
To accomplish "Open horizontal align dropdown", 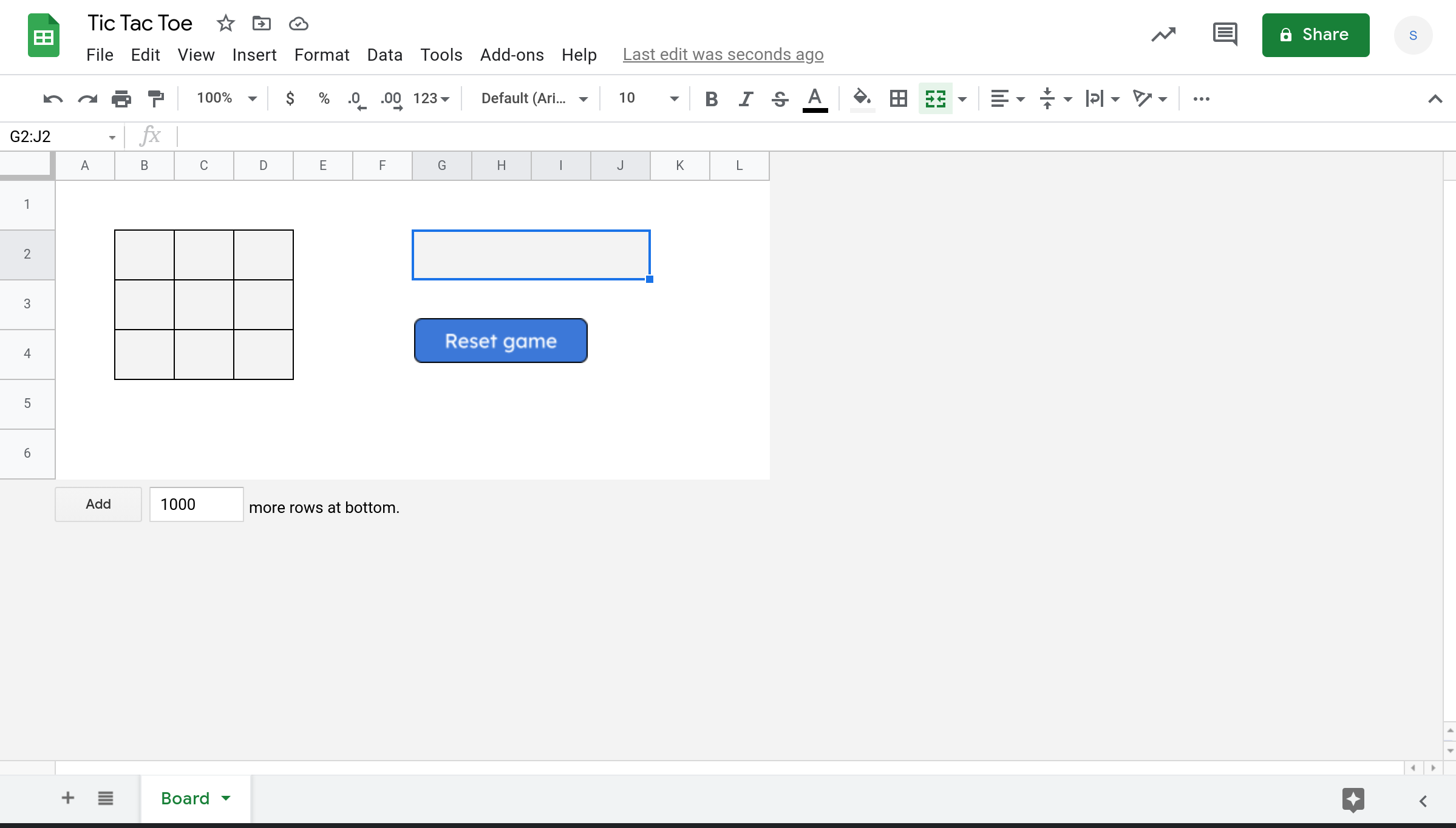I will 1007,98.
